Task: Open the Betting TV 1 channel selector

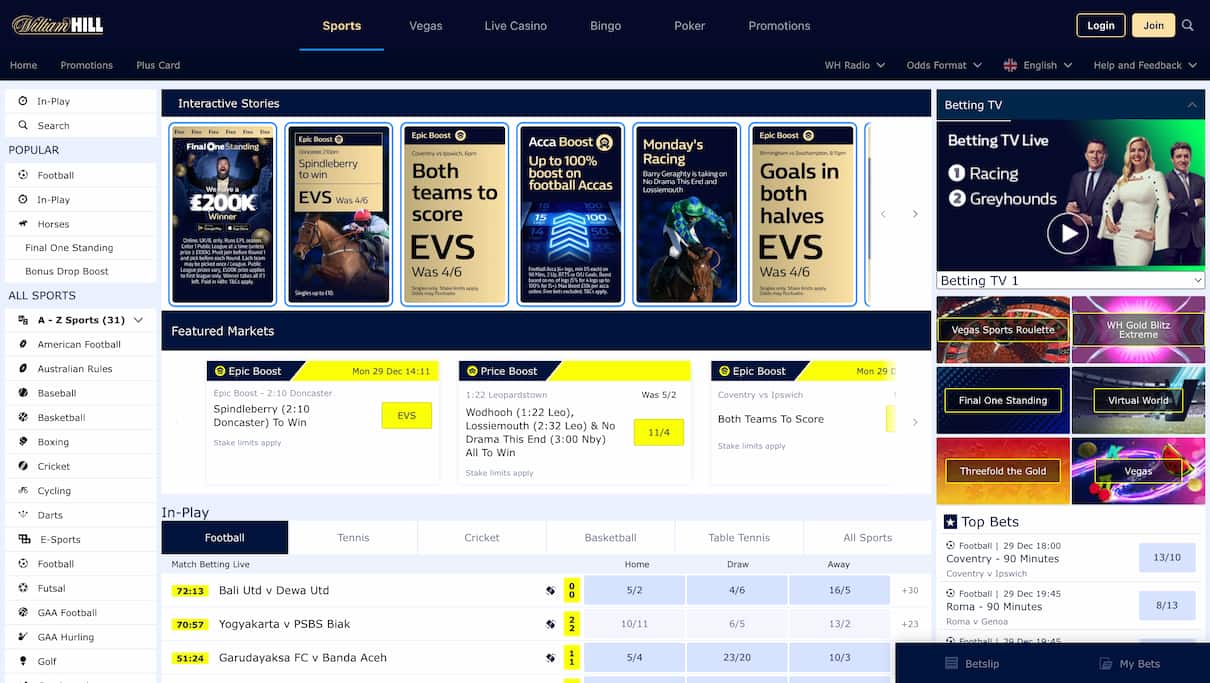Action: 1069,280
